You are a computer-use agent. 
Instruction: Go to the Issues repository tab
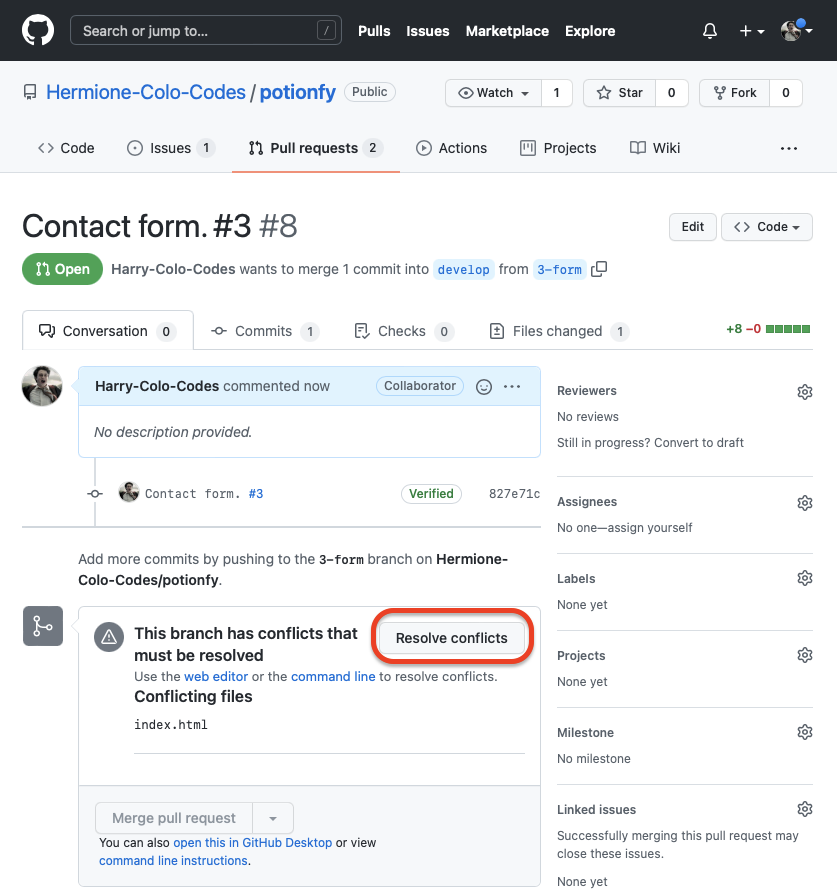point(170,148)
